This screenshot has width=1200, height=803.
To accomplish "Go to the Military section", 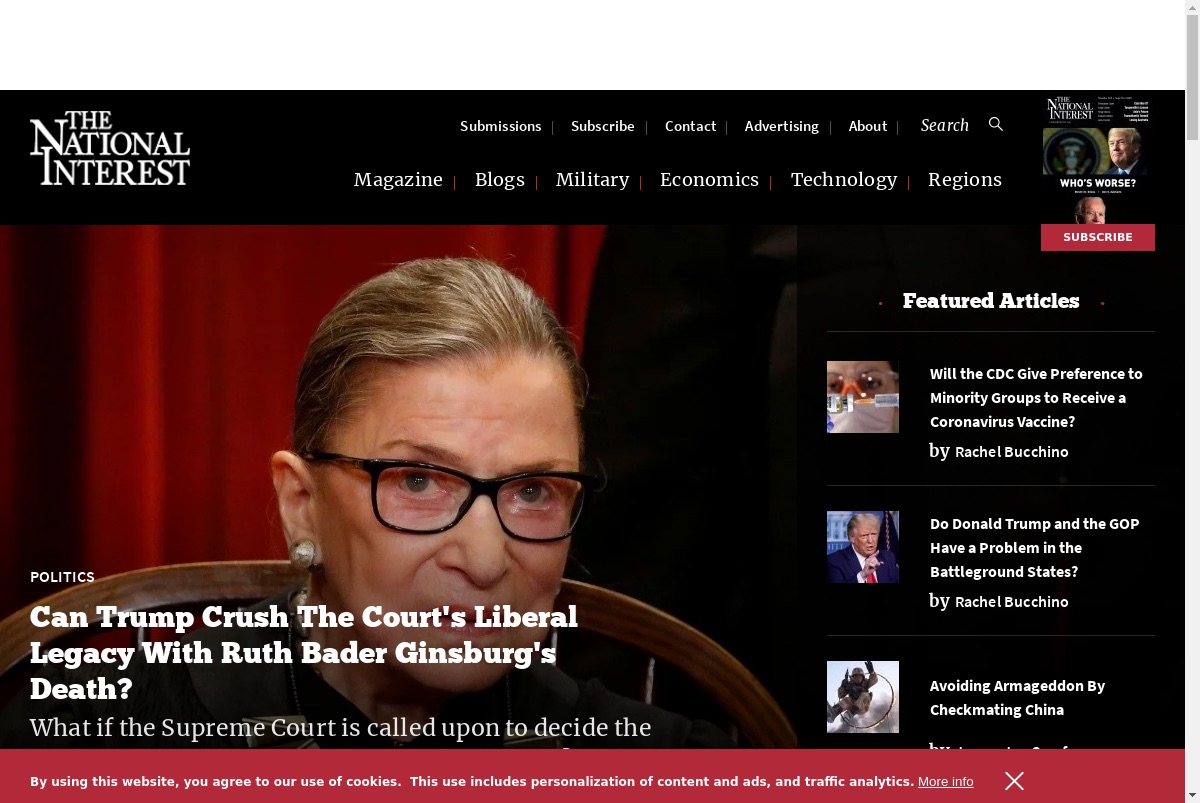I will point(592,180).
